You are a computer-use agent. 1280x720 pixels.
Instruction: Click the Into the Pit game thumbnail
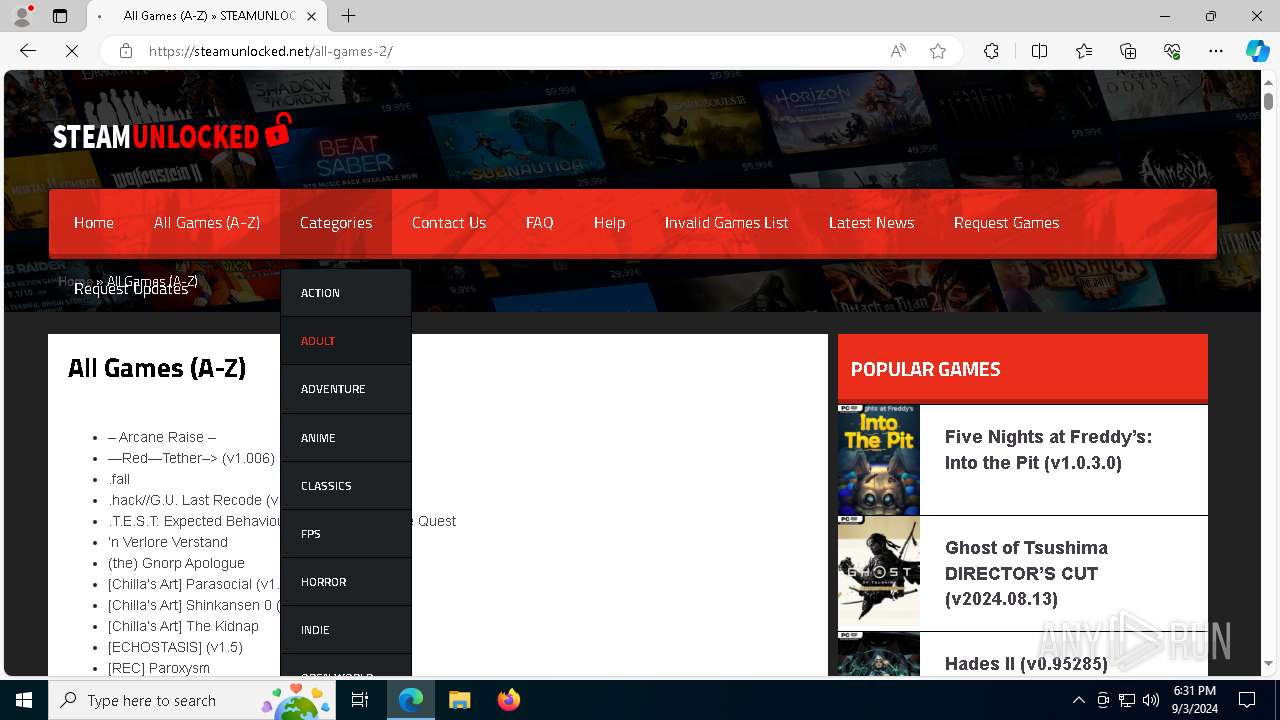[x=879, y=460]
